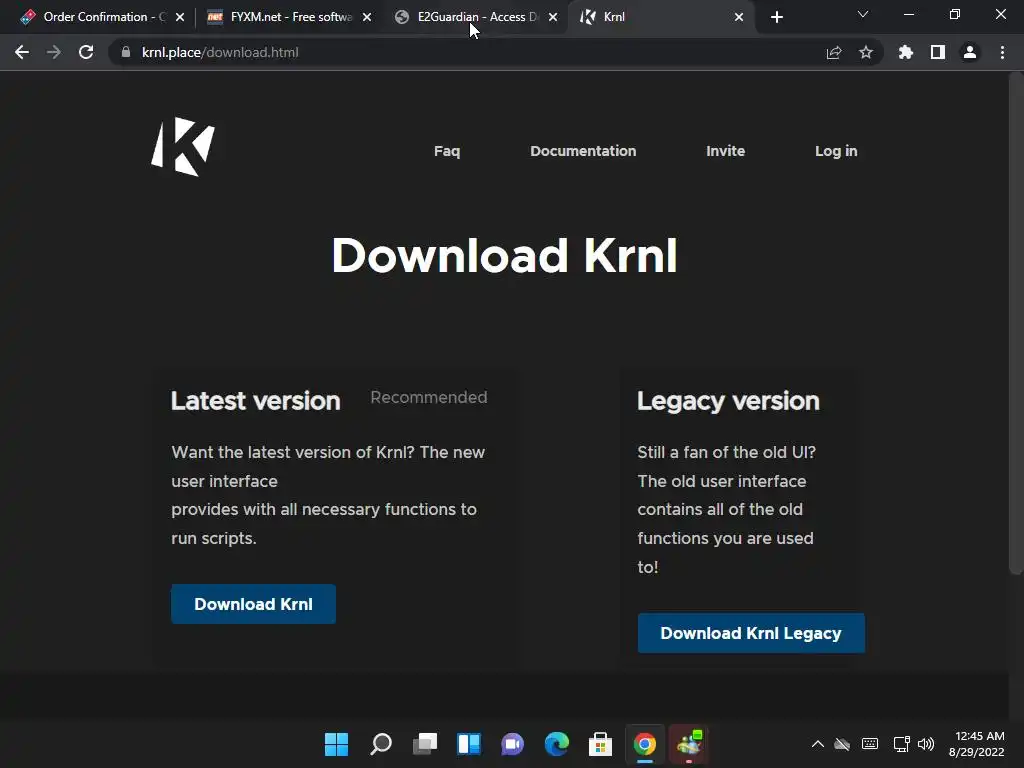Viewport: 1024px width, 768px height.
Task: Close the E2Guardian tab
Action: click(x=553, y=17)
